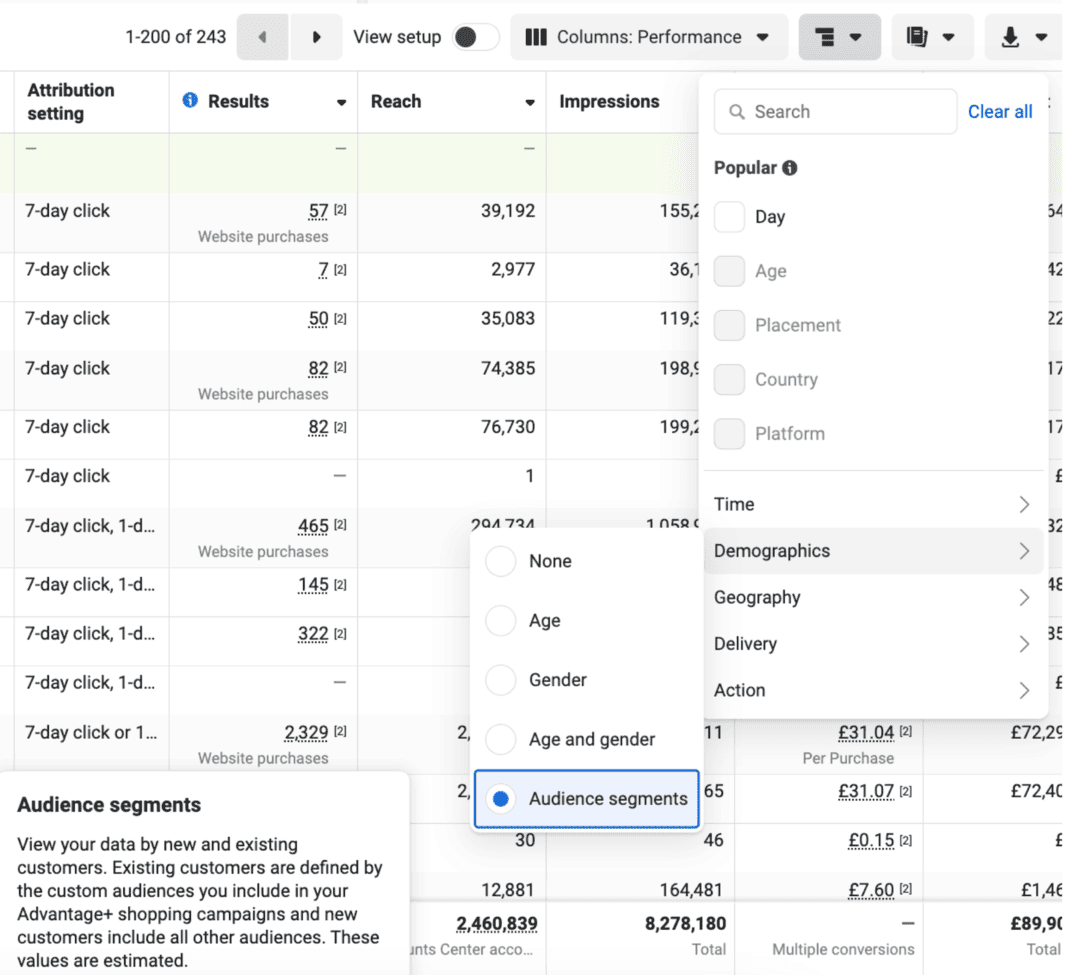Screen dimensions: 1070x975
Task: Click the footnote marker beside £31.04
Action: (906, 731)
